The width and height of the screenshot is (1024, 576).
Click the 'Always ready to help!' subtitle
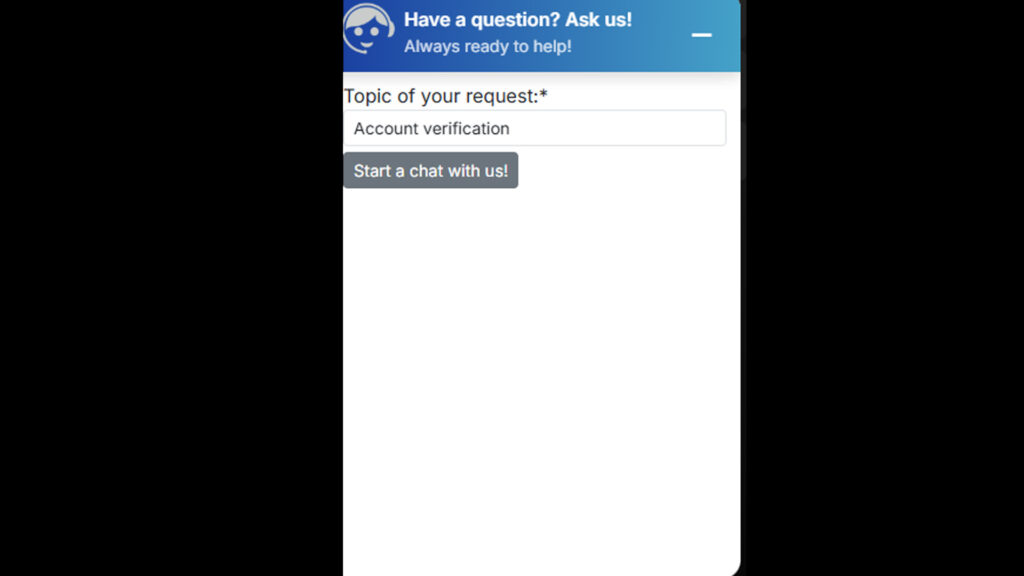tap(488, 46)
